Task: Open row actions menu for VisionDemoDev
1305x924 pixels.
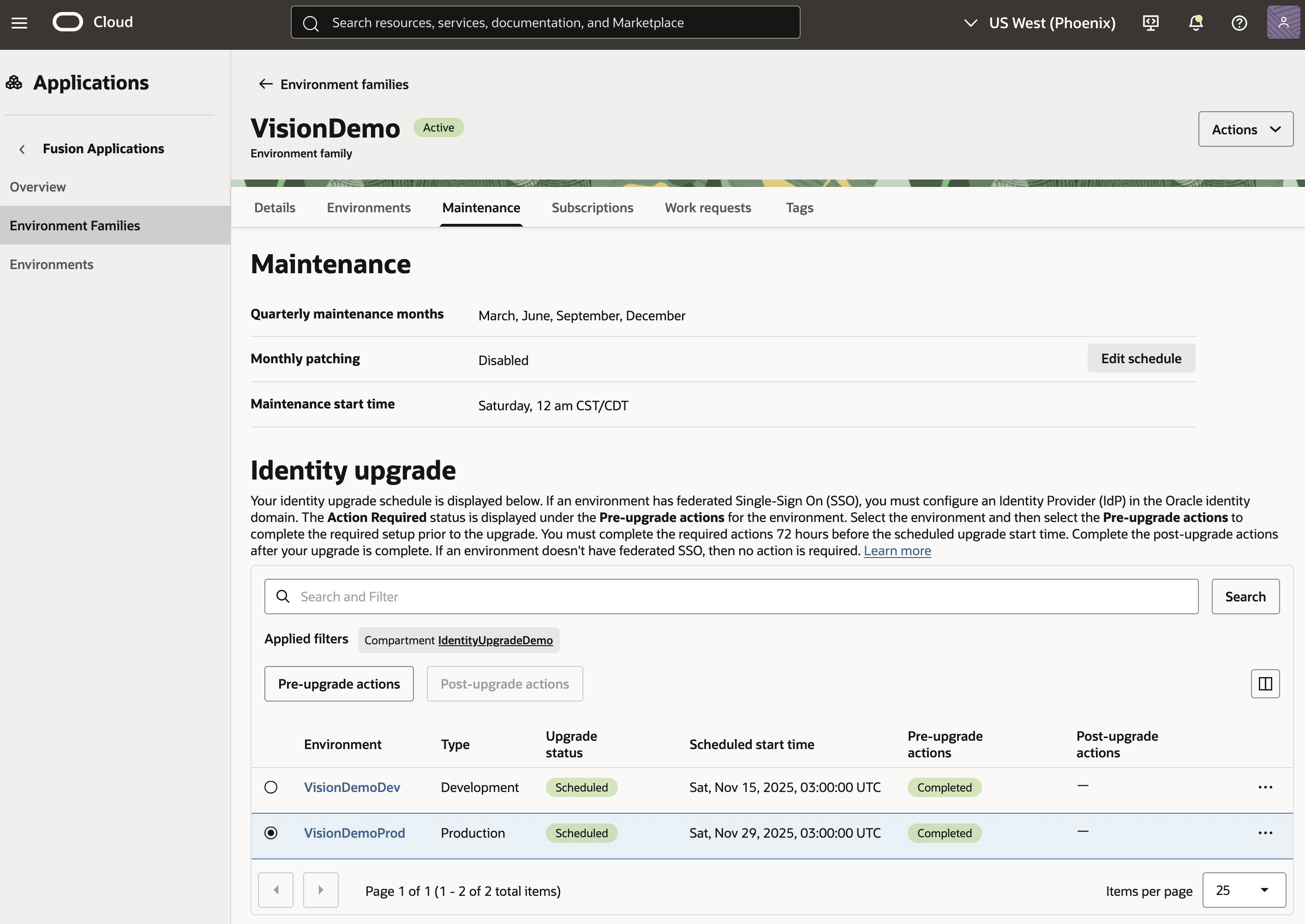Action: point(1265,787)
